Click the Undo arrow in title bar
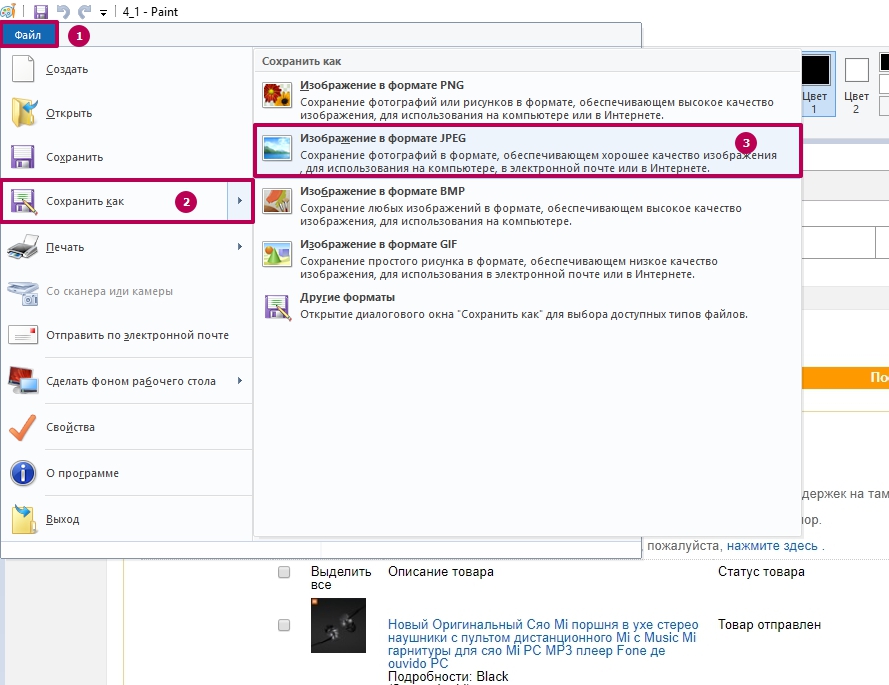Viewport: 889px width, 685px height. (63, 11)
